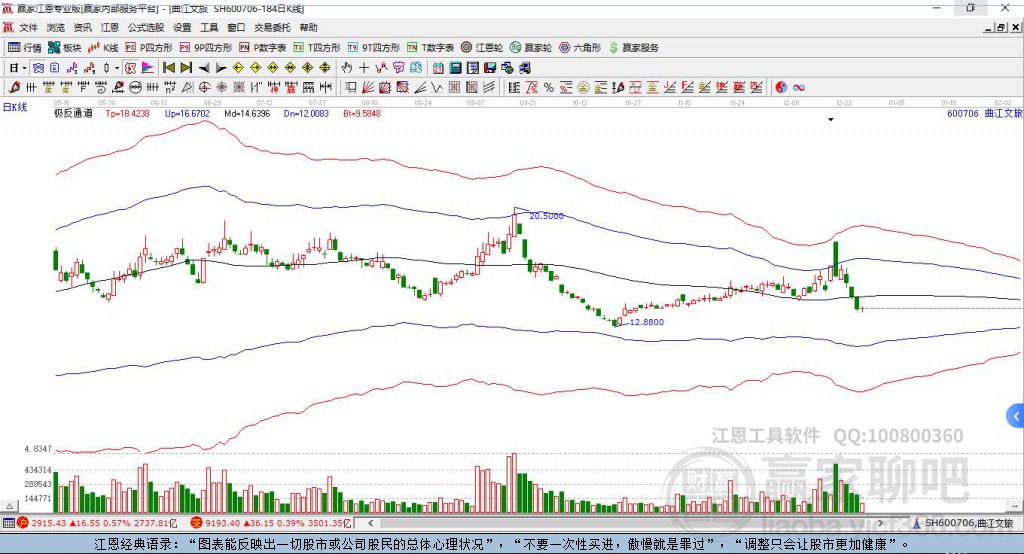Activate the crosshair cursor tool

pos(364,67)
